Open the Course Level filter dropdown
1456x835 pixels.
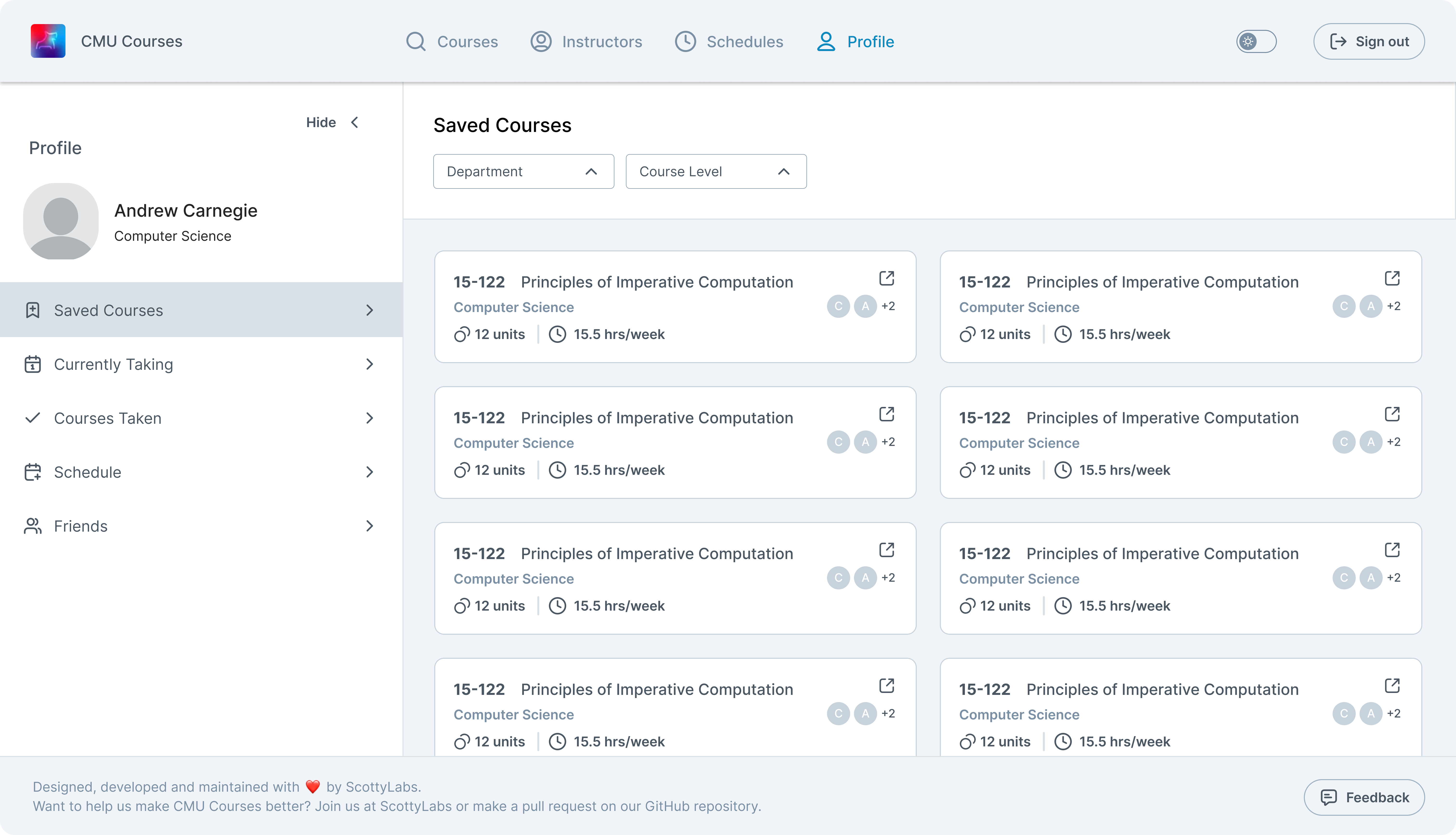click(x=715, y=171)
